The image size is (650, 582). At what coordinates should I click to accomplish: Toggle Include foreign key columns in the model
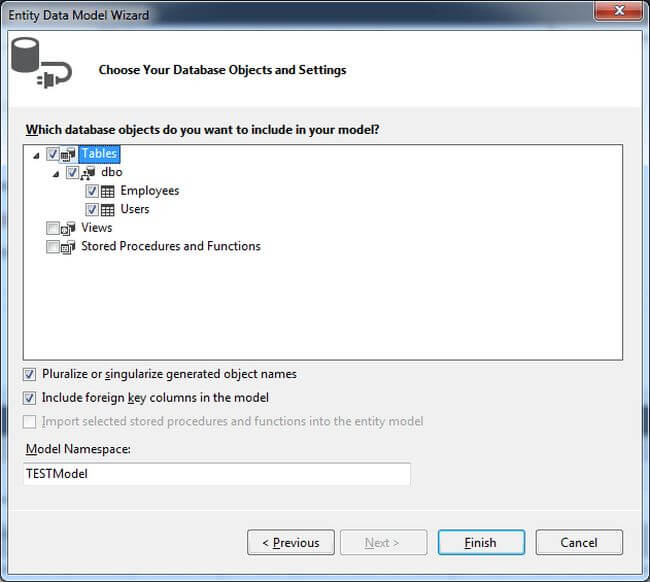click(29, 398)
